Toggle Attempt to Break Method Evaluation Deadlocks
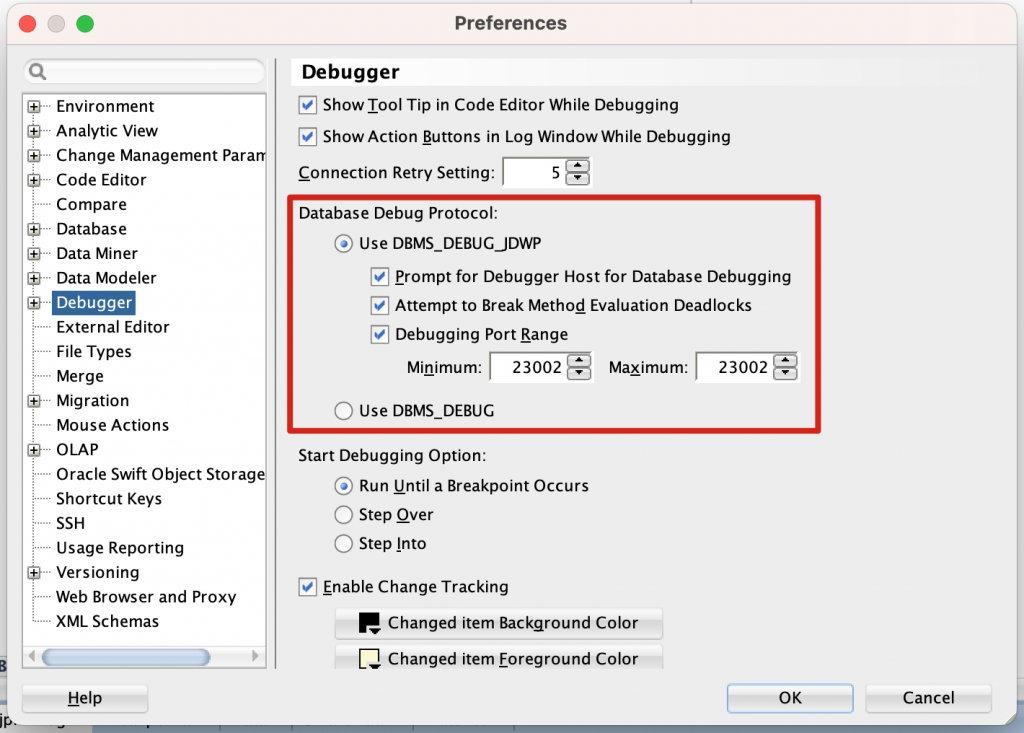 (x=379, y=306)
